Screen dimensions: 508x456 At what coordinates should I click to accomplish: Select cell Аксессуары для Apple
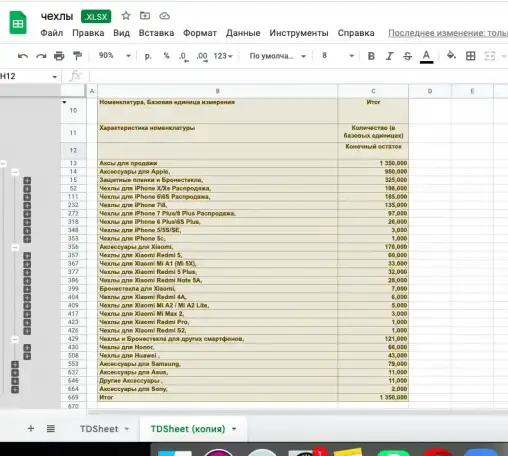[217, 171]
